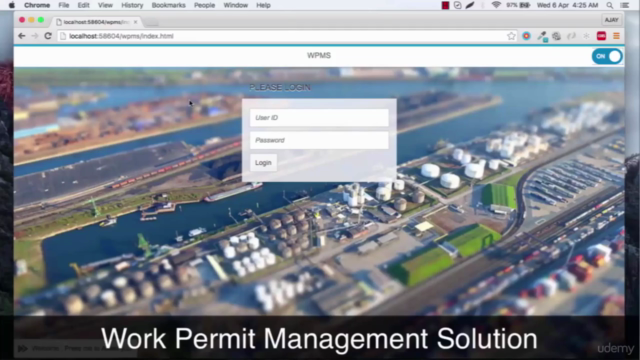Click the PLEASE LOGIN heading
The height and width of the screenshot is (360, 640).
tap(280, 87)
